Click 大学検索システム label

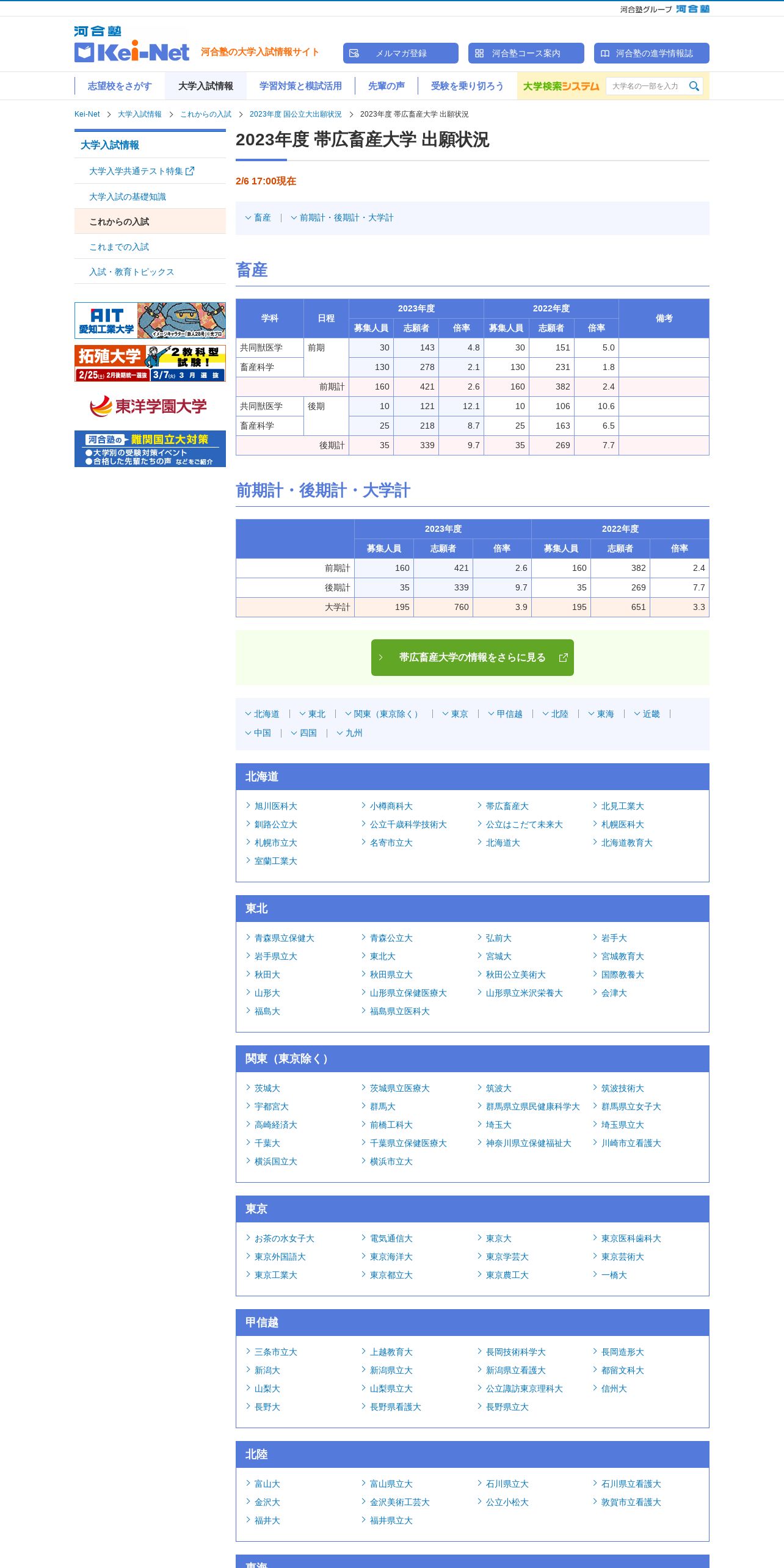tap(561, 86)
